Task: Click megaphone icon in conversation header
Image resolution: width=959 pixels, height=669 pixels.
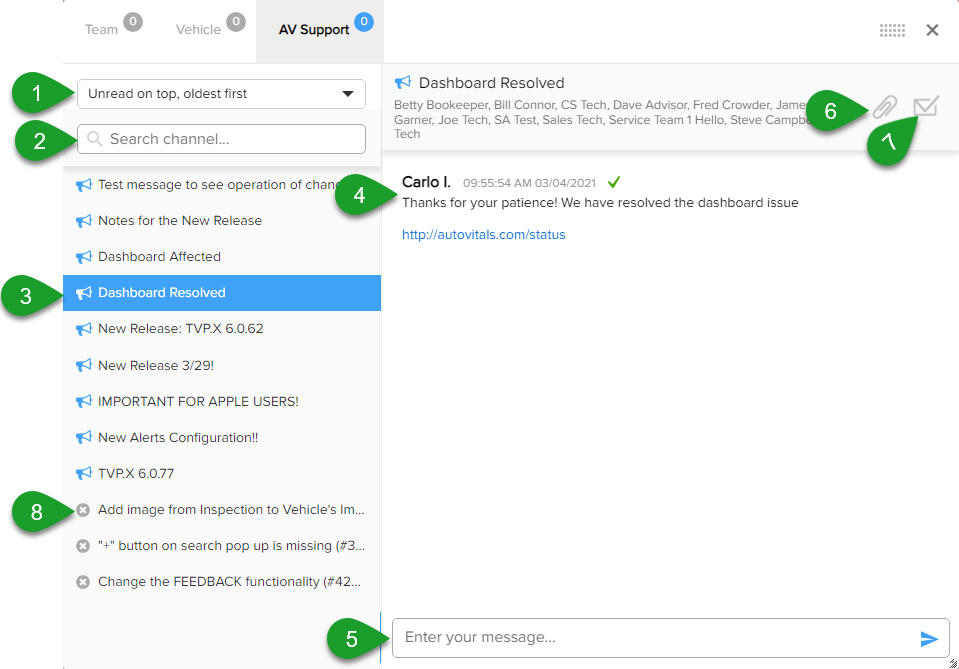Action: pyautogui.click(x=403, y=82)
